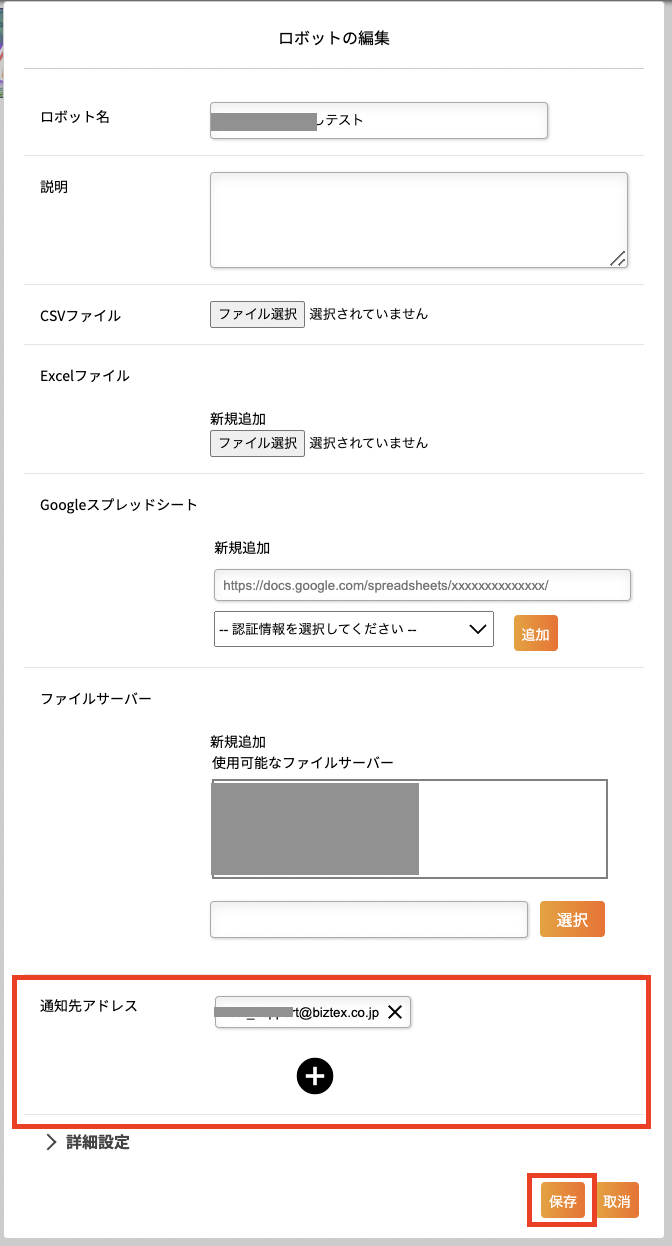Focus the ロボット名 text field

click(379, 120)
